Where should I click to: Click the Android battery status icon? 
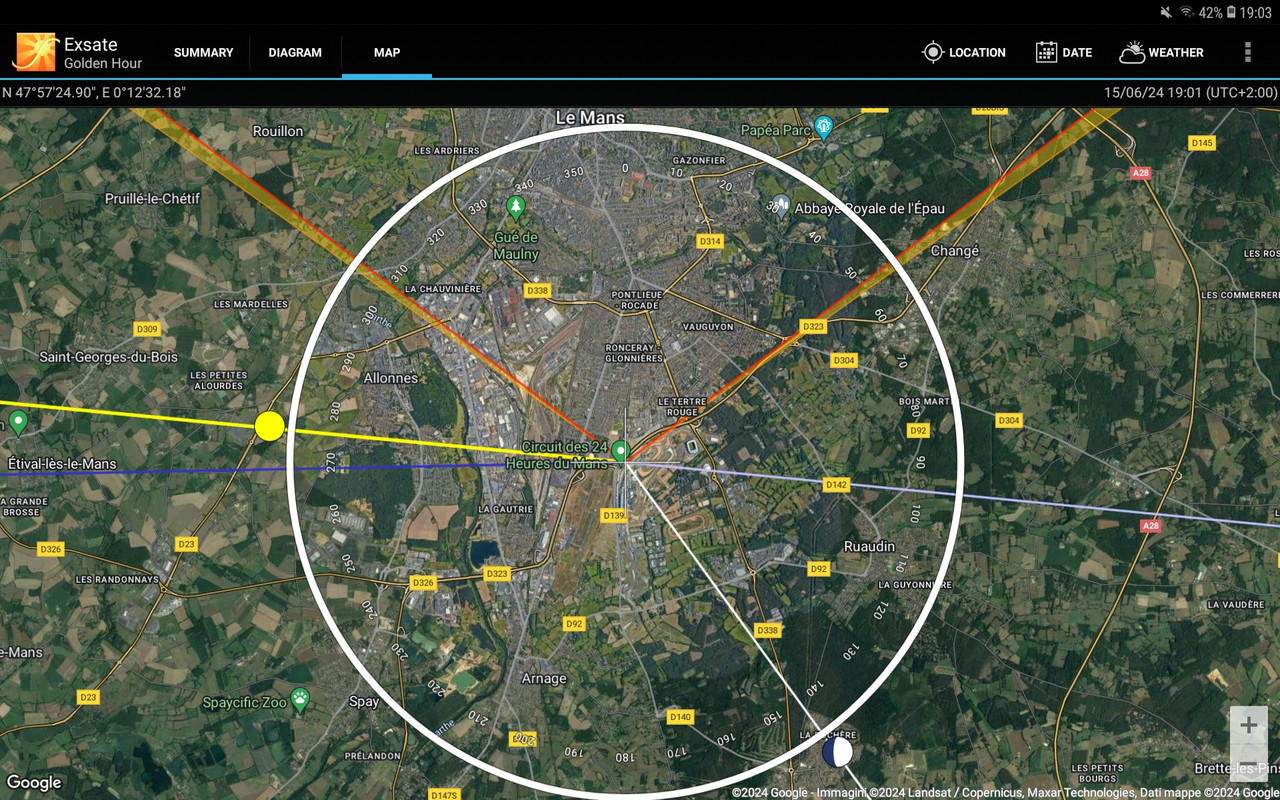pos(1231,12)
